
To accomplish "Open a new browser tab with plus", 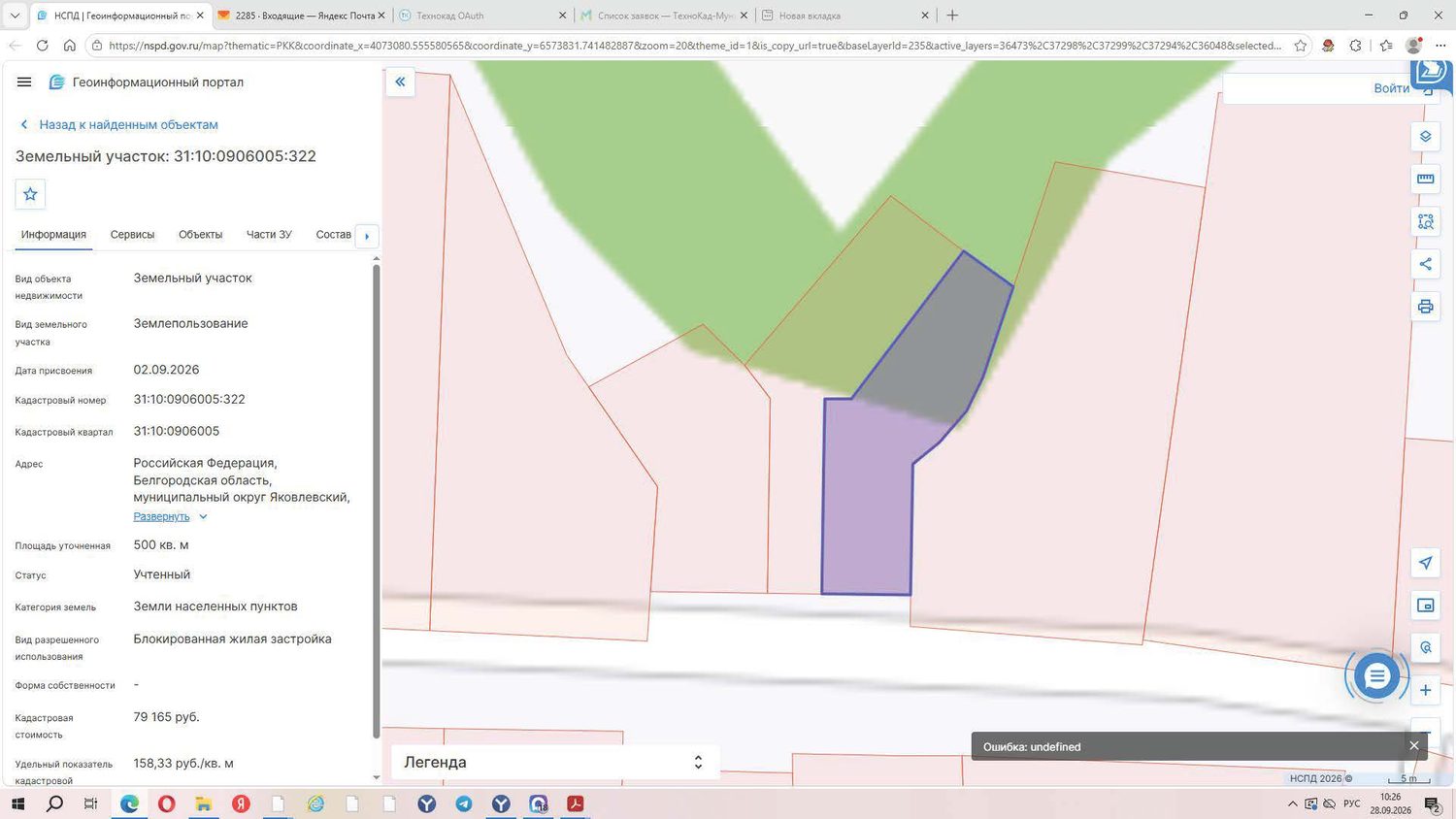I will tap(952, 16).
